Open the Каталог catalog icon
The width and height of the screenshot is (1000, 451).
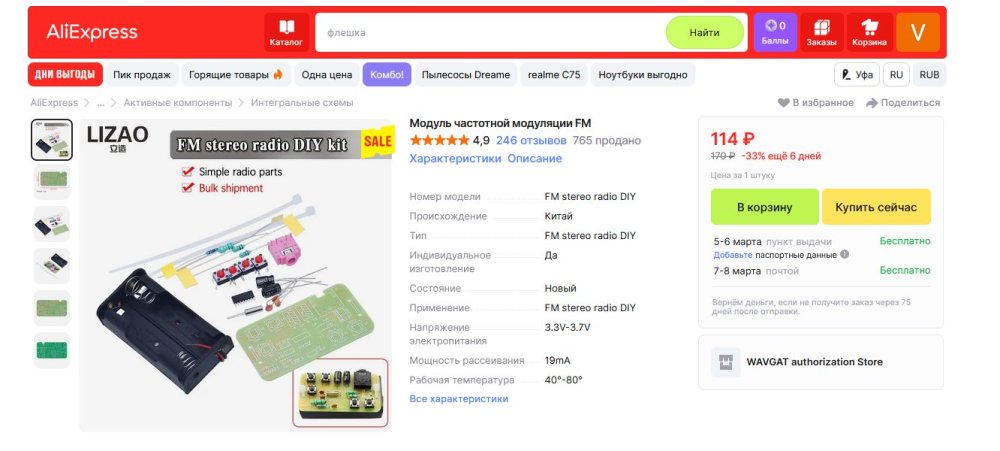(x=286, y=33)
